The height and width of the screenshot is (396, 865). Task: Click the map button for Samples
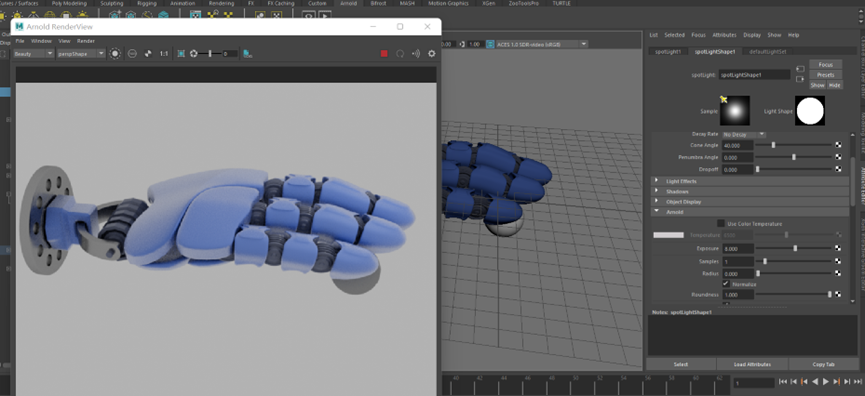tap(839, 261)
